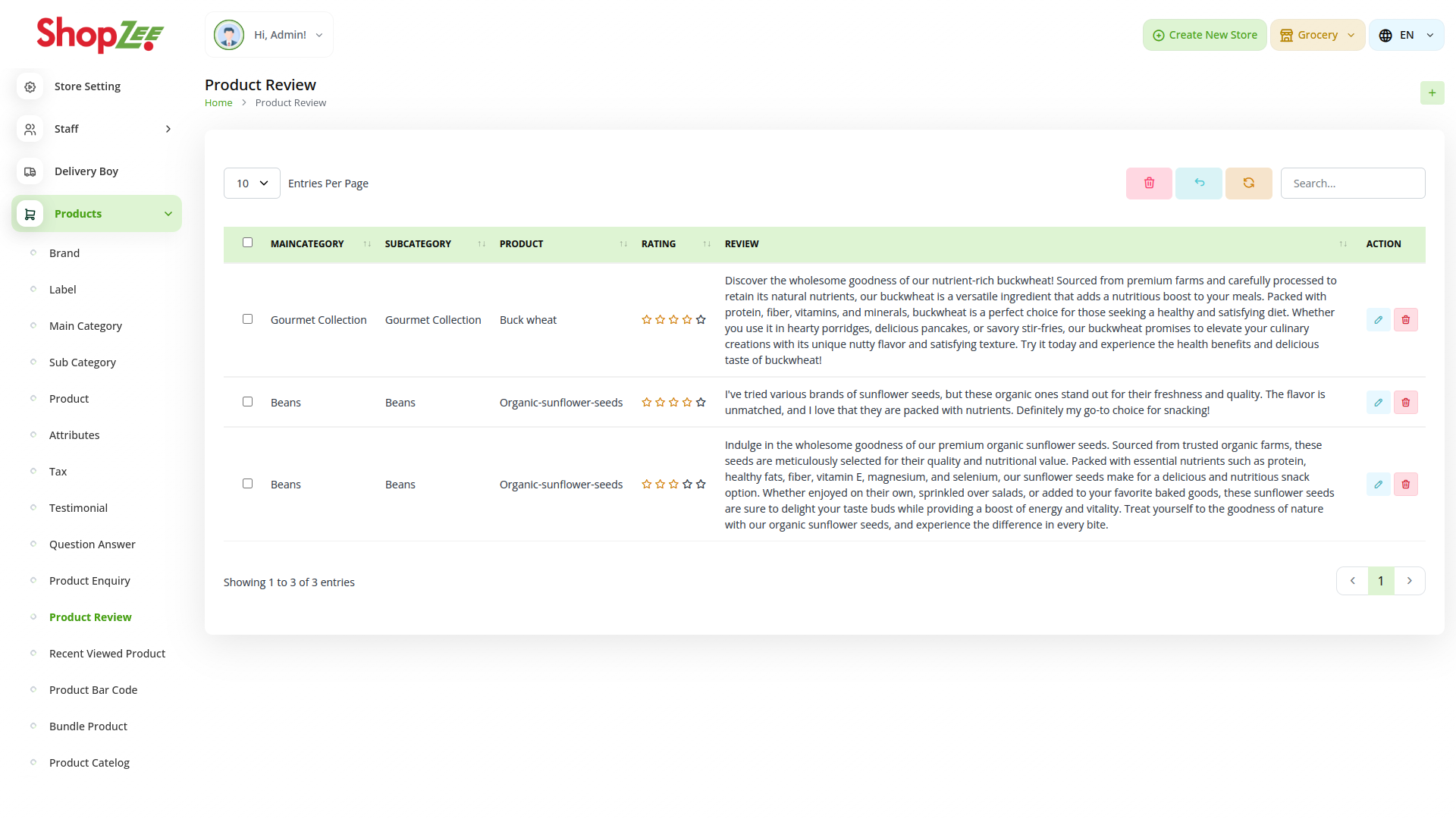1456x819 pixels.
Task: Click the pink bulk delete trash icon
Action: point(1149,184)
